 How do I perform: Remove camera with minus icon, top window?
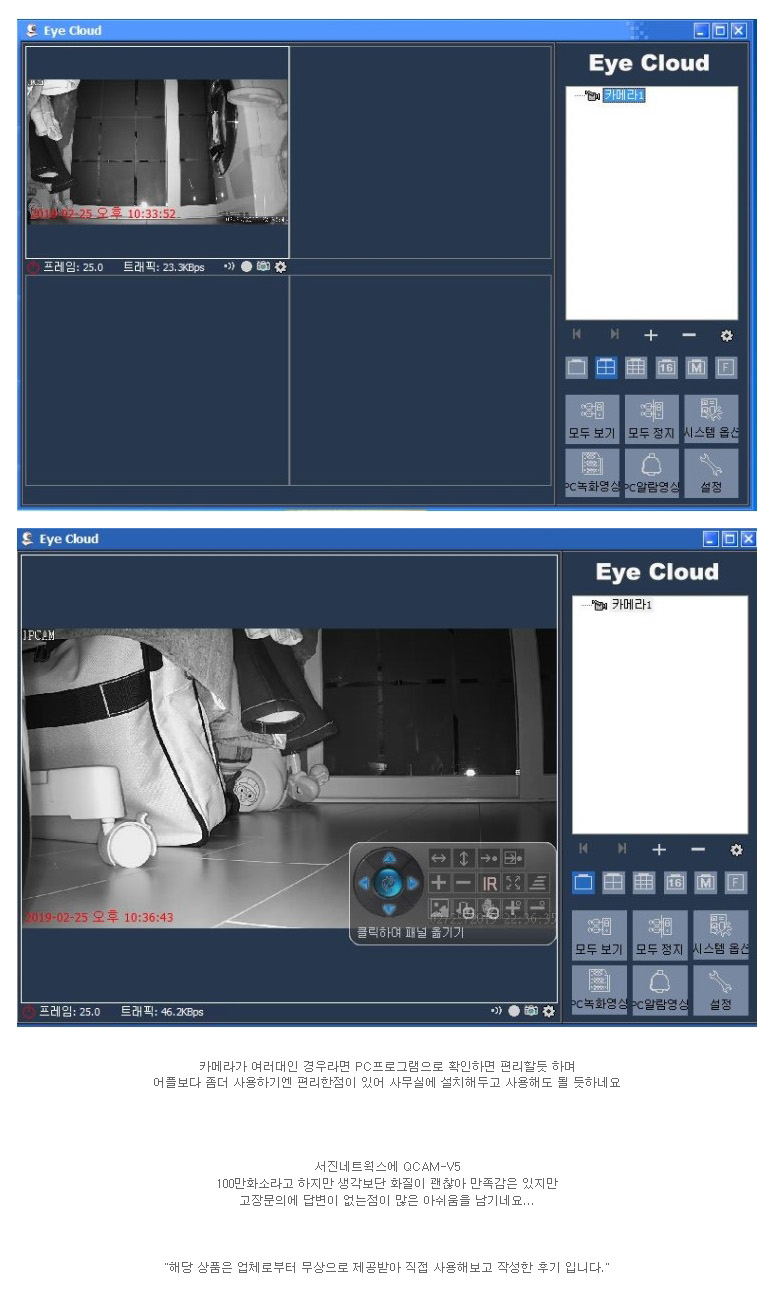coord(689,336)
